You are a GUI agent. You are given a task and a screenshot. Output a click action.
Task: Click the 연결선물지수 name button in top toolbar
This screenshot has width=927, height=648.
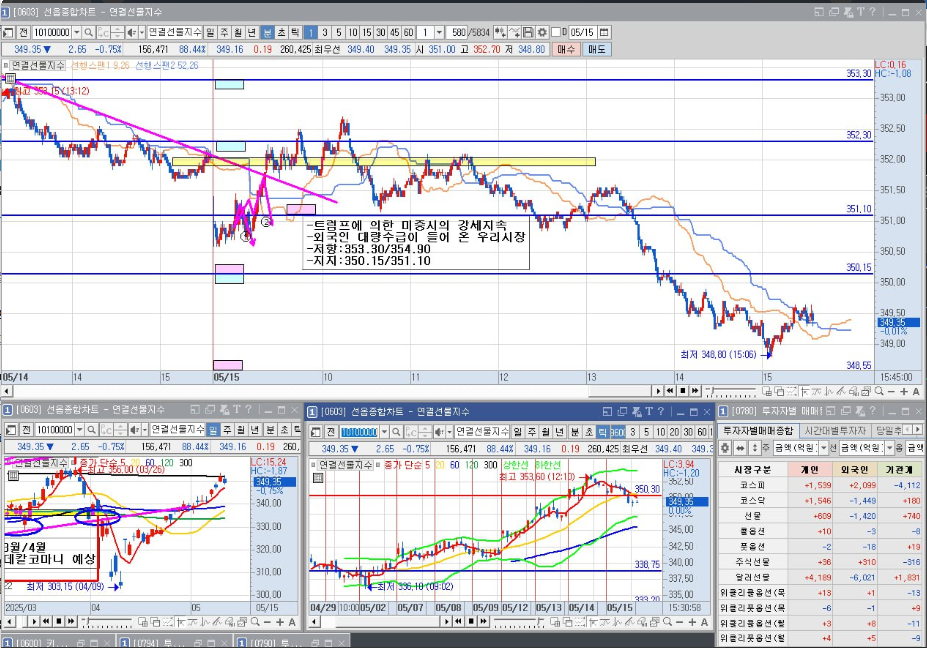click(x=174, y=33)
